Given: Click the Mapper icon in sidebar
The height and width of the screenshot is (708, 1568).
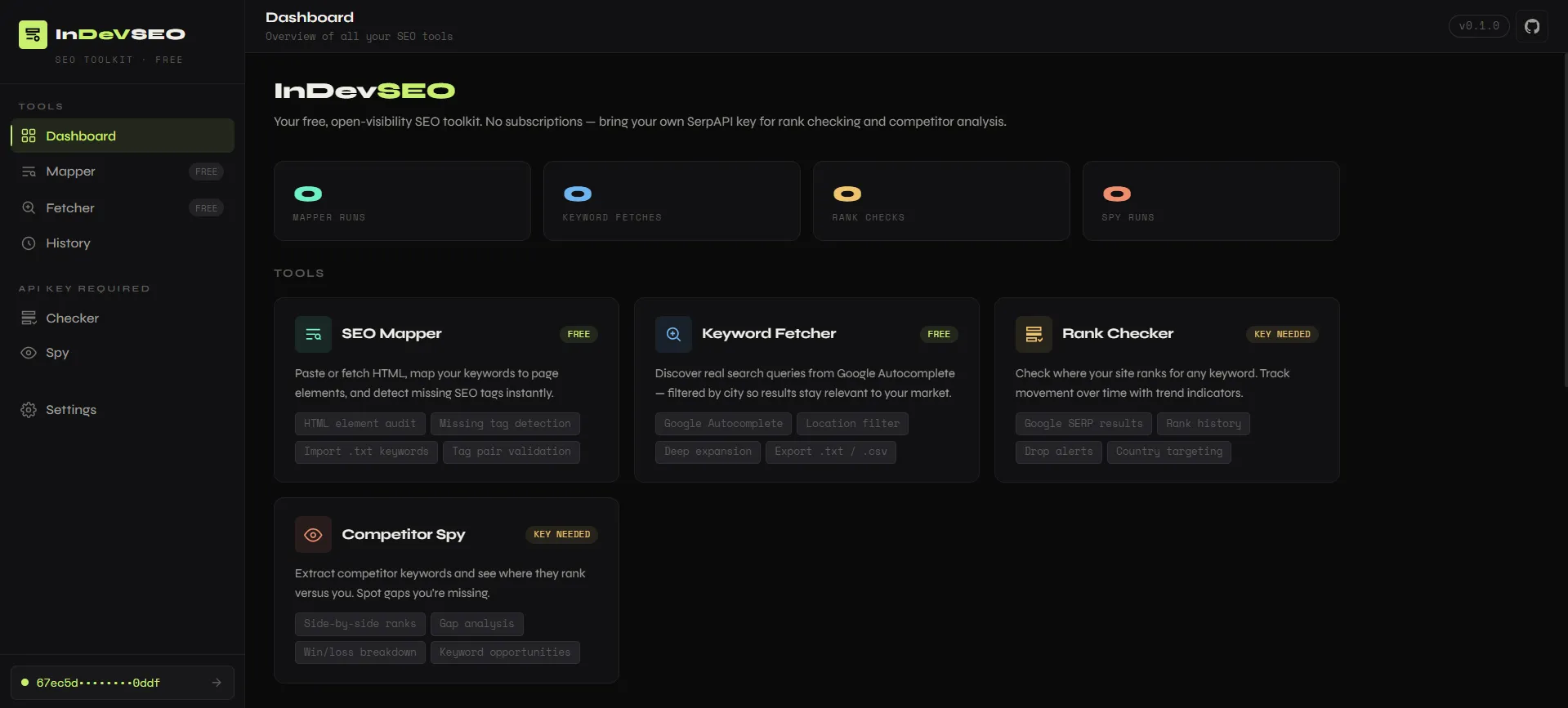Looking at the screenshot, I should 29,171.
